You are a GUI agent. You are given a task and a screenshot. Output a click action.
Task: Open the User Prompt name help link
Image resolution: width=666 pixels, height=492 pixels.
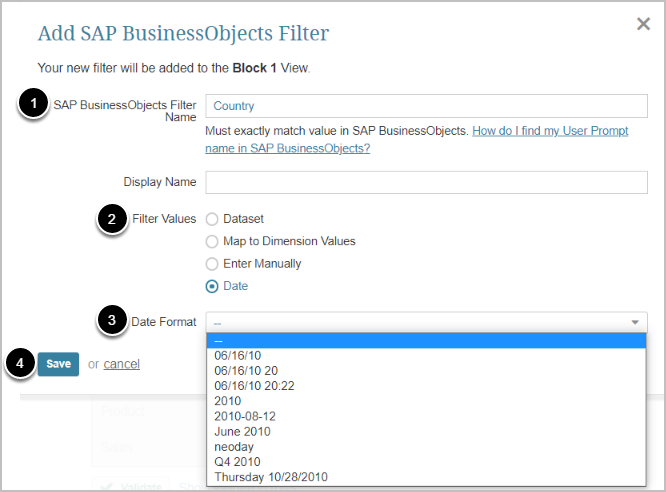pos(550,131)
